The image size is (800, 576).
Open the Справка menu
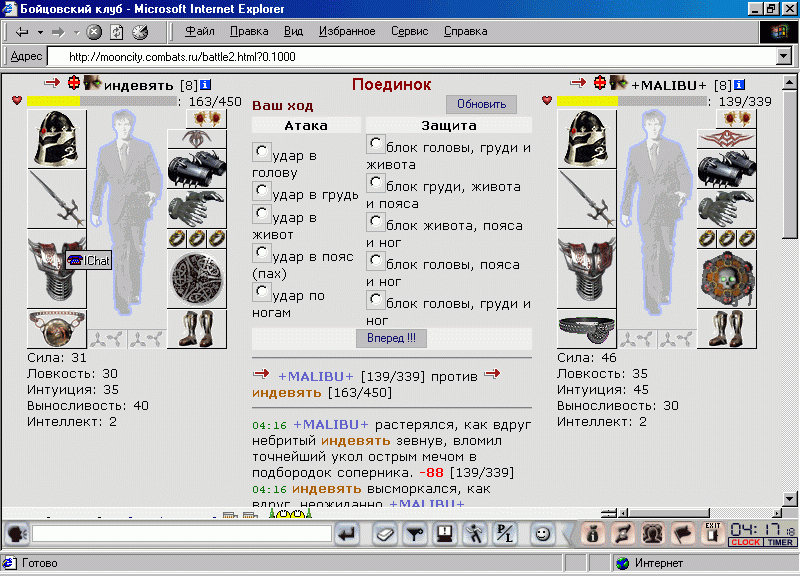[465, 31]
